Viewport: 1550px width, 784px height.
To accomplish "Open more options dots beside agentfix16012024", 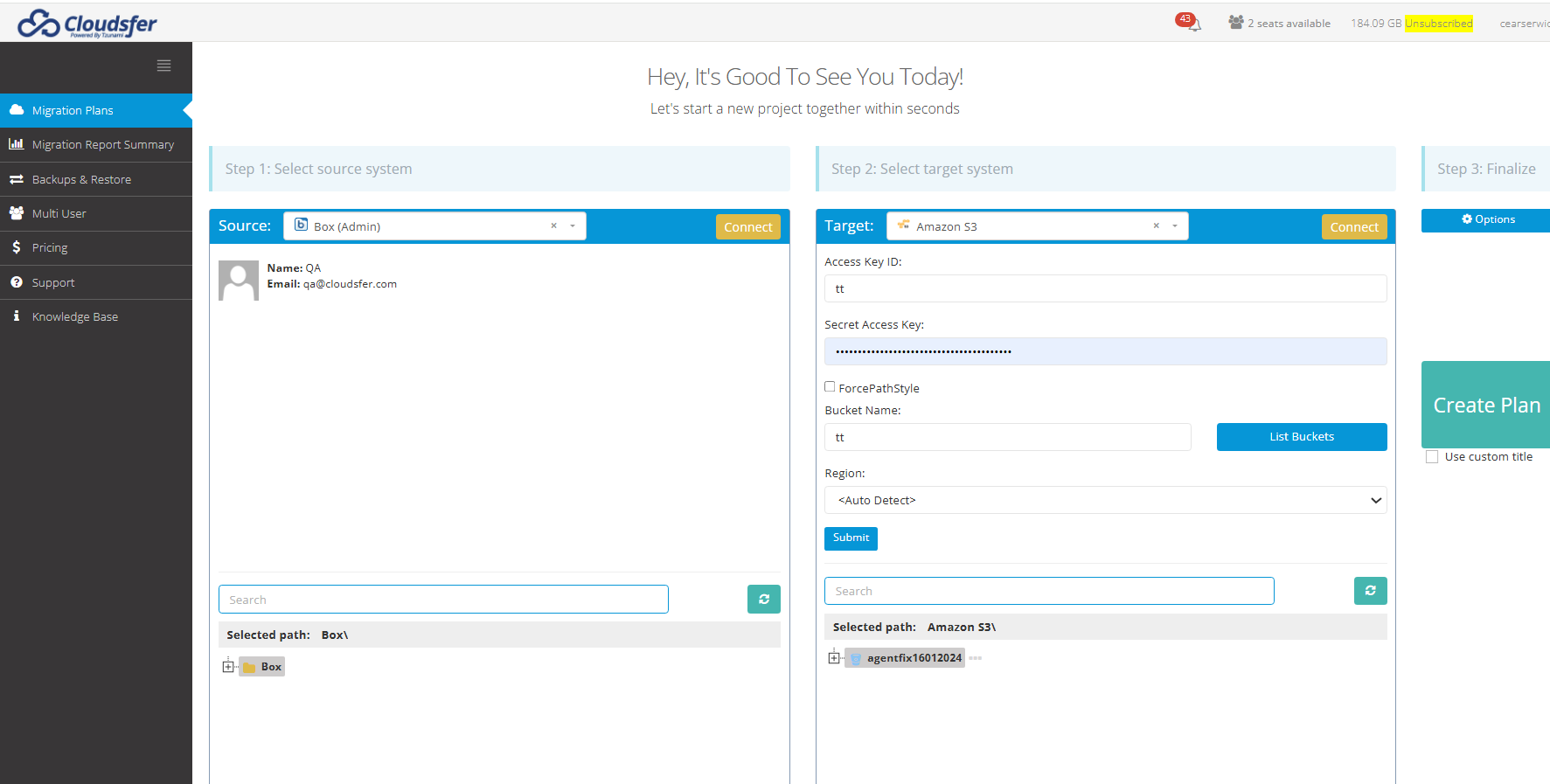I will coord(976,658).
